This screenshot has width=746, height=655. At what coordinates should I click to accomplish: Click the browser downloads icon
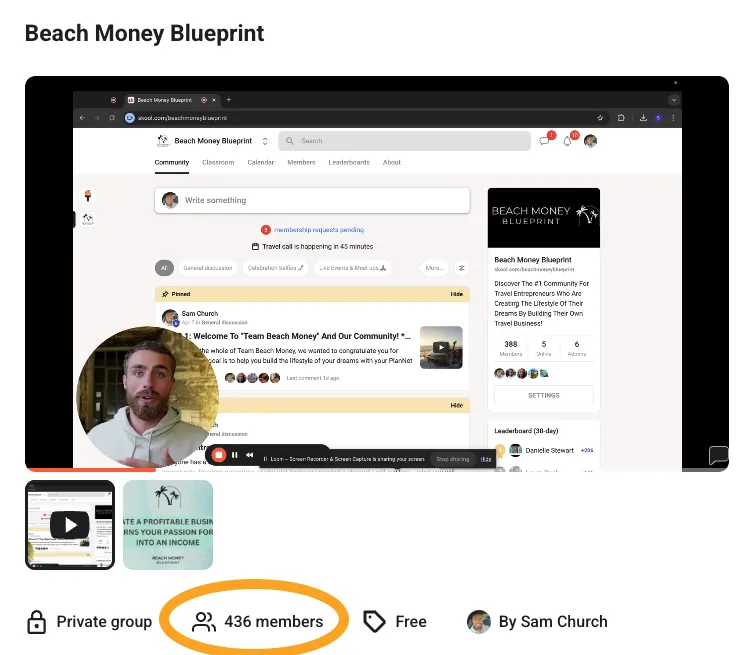pos(643,118)
